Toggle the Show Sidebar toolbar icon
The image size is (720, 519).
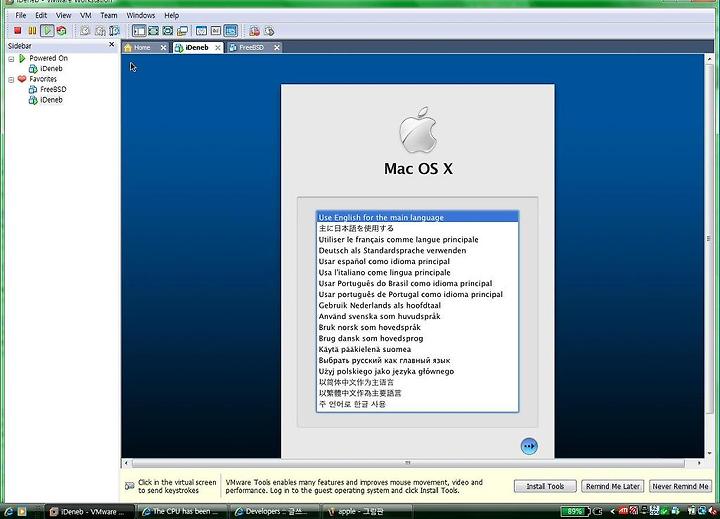click(139, 31)
